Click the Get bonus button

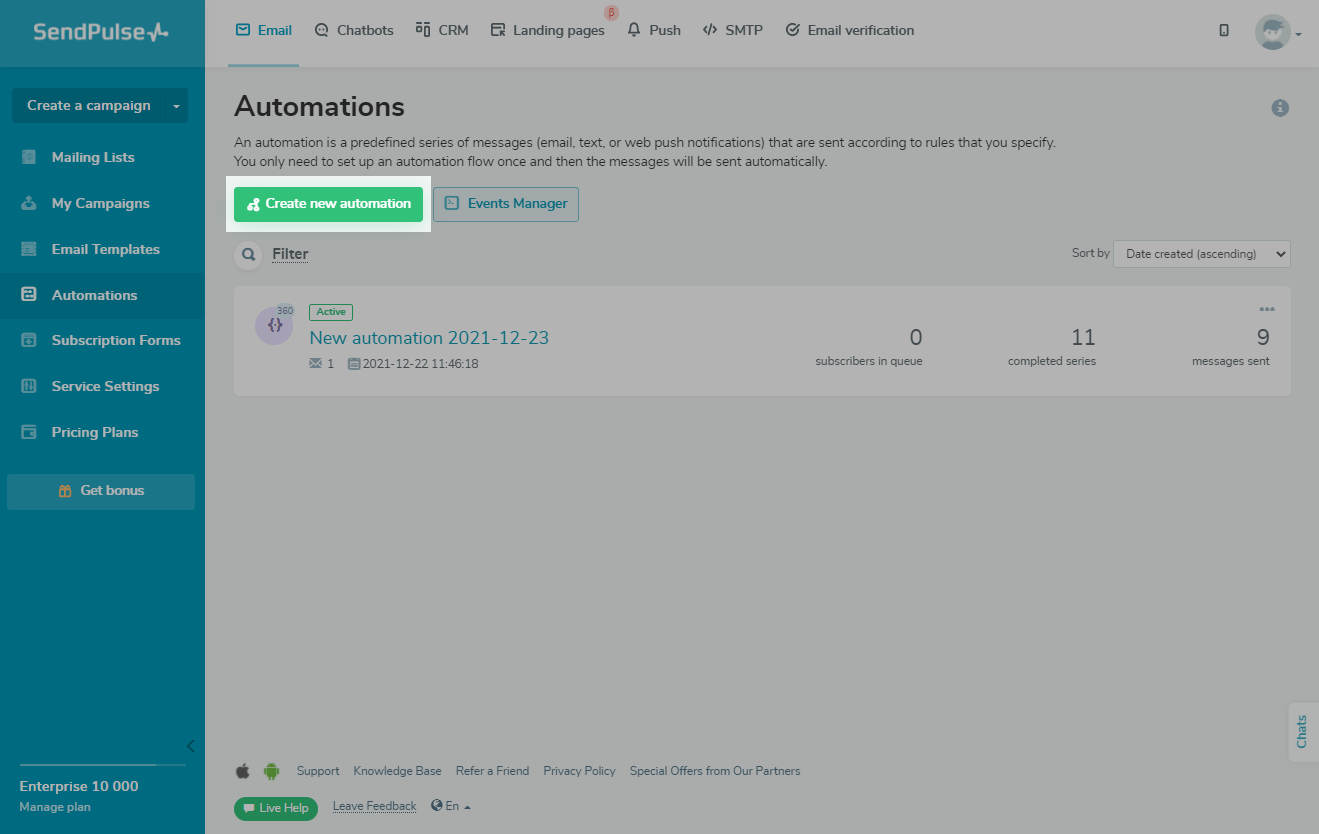101,491
